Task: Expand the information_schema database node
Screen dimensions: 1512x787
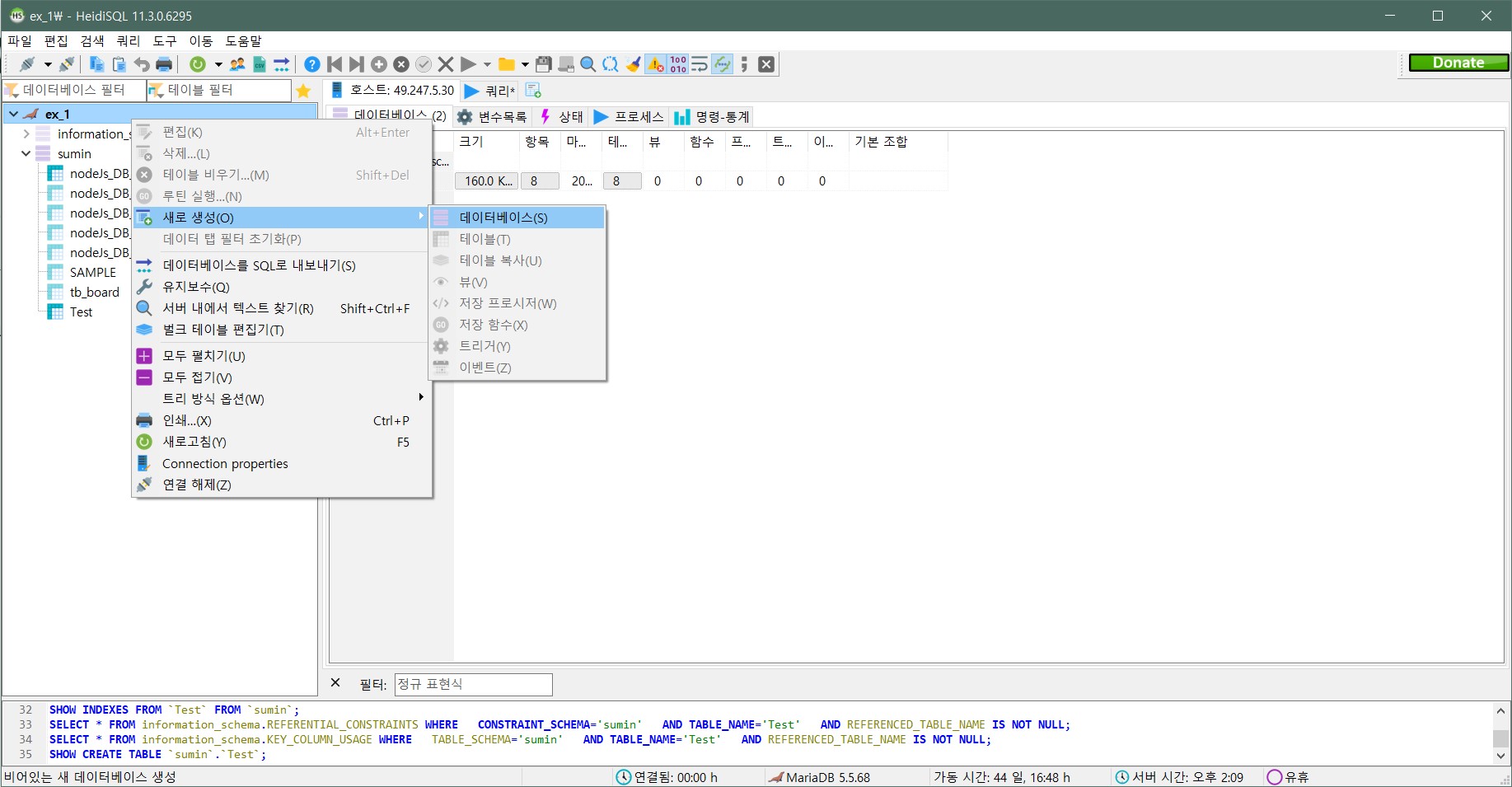Action: pyautogui.click(x=26, y=134)
